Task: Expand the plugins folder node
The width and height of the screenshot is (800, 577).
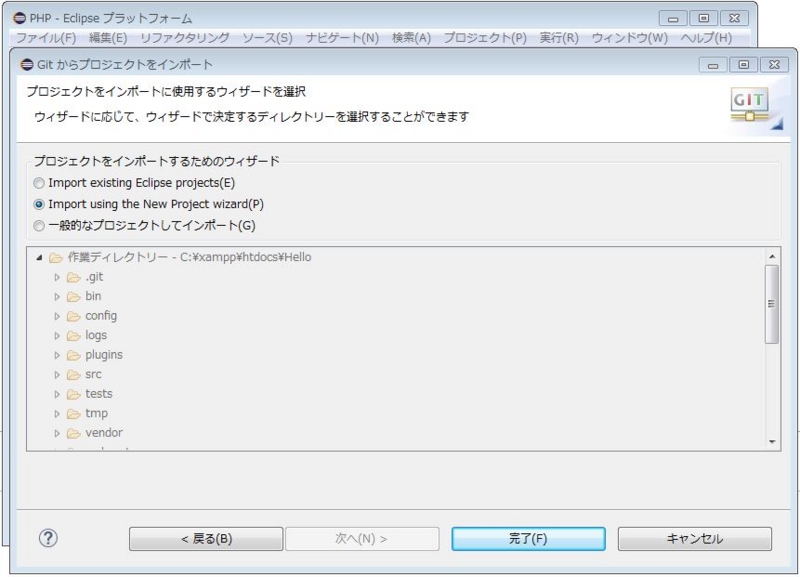Action: (57, 355)
